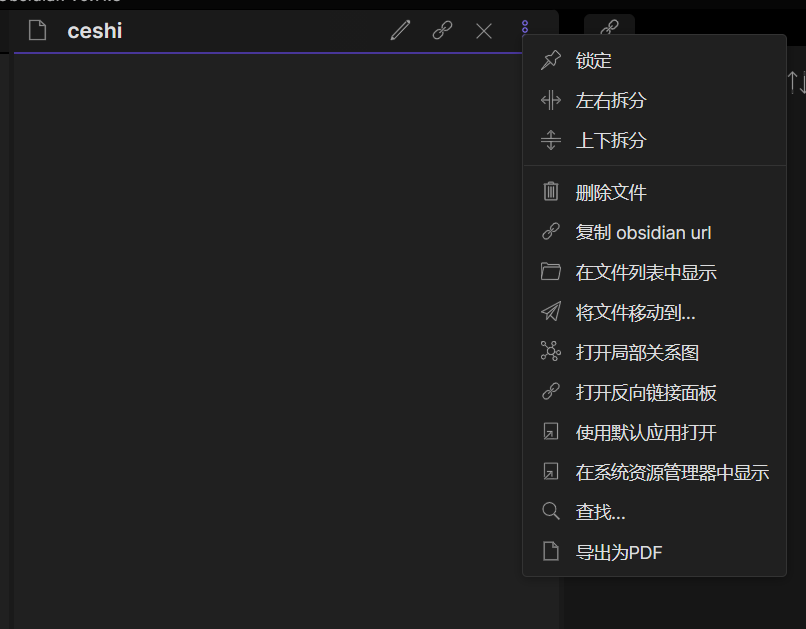Select 导出为PDF to export the note

pyautogui.click(x=619, y=551)
